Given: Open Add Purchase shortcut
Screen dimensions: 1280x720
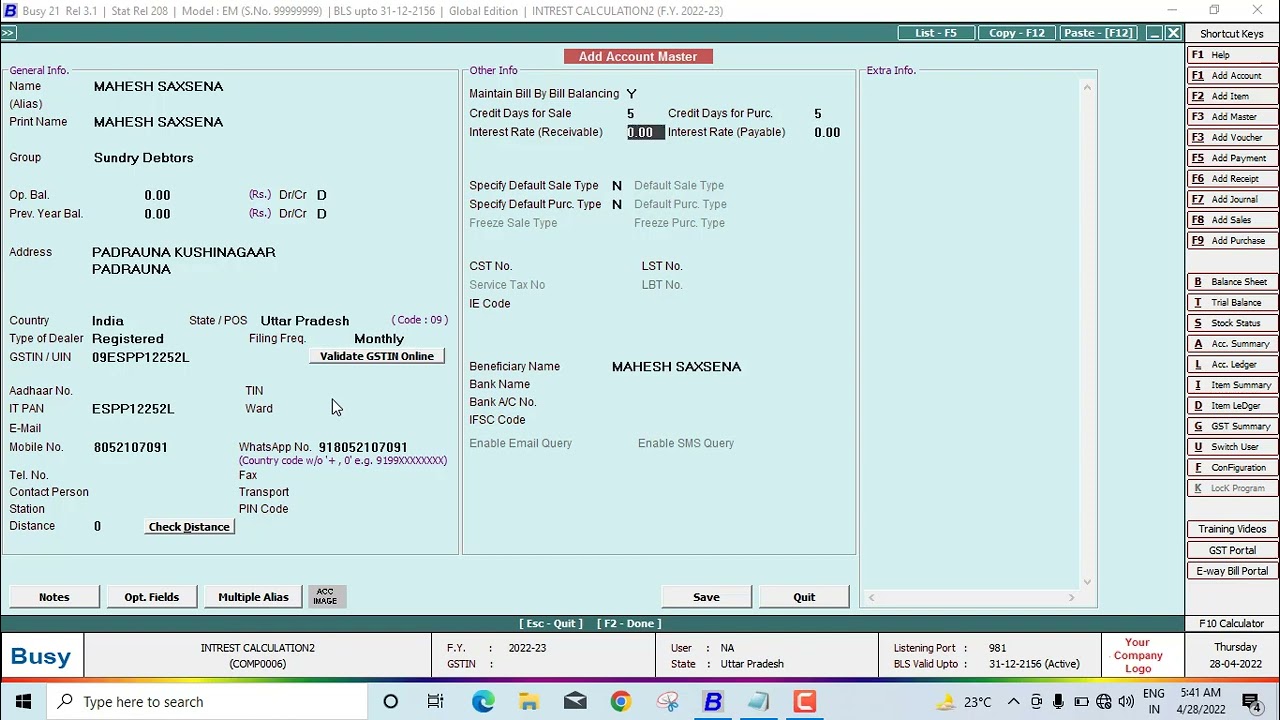Looking at the screenshot, I should click(1232, 241).
